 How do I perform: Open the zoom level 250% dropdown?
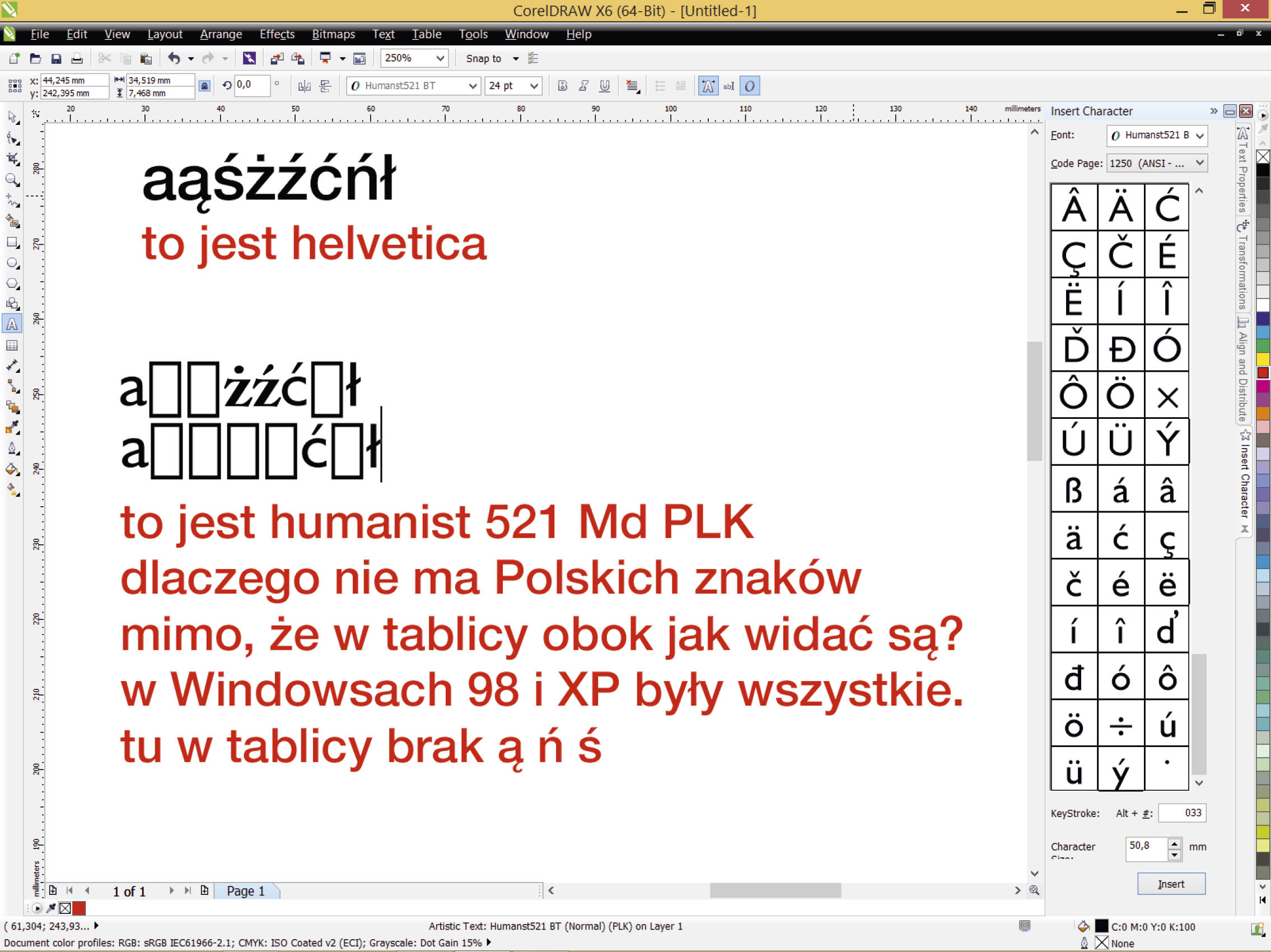click(440, 58)
